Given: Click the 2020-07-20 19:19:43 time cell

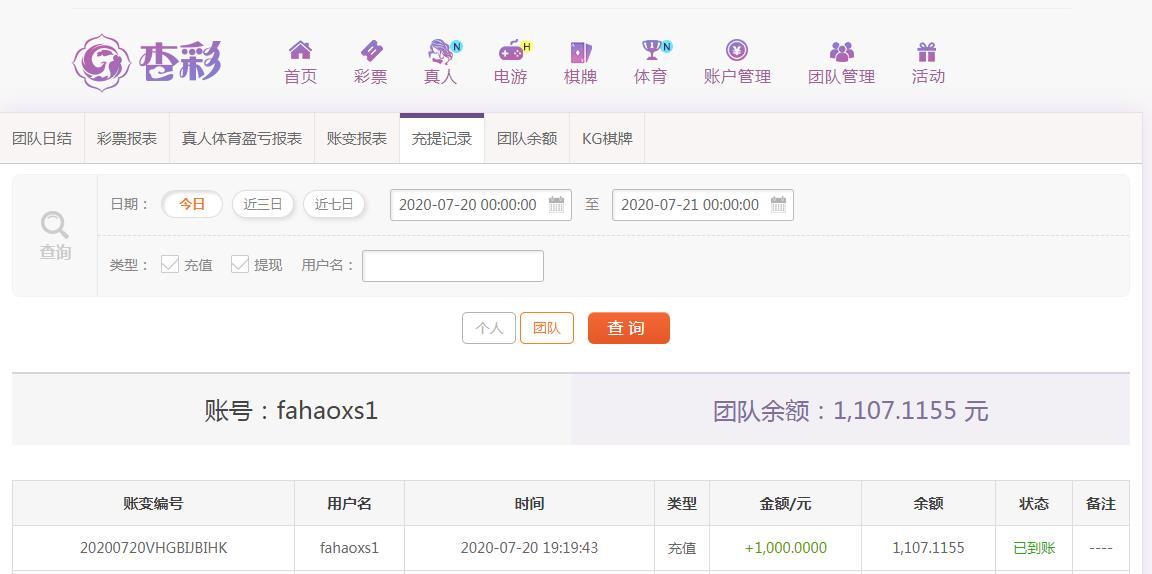Looking at the screenshot, I should click(x=529, y=548).
